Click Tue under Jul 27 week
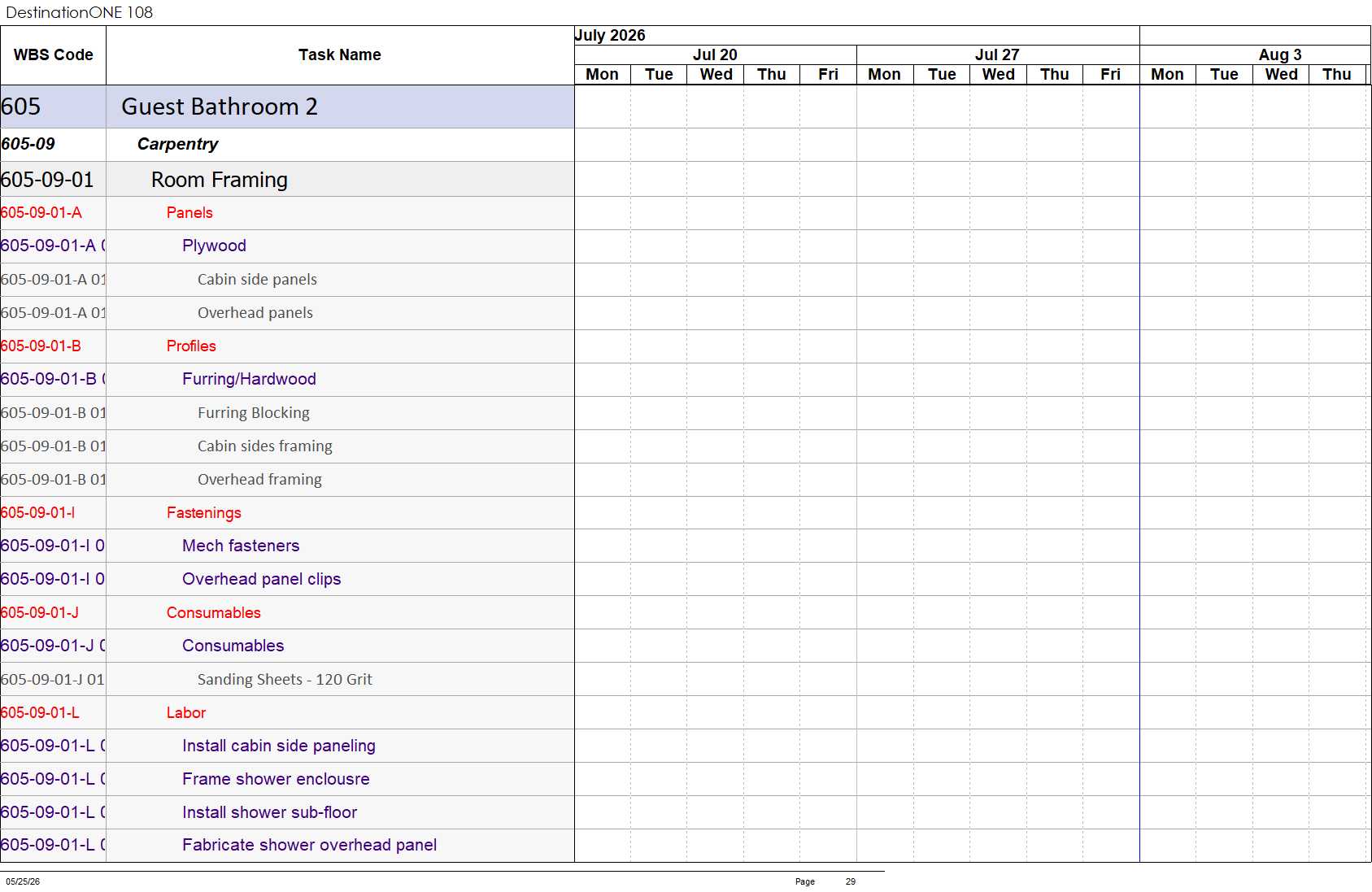 tap(942, 74)
